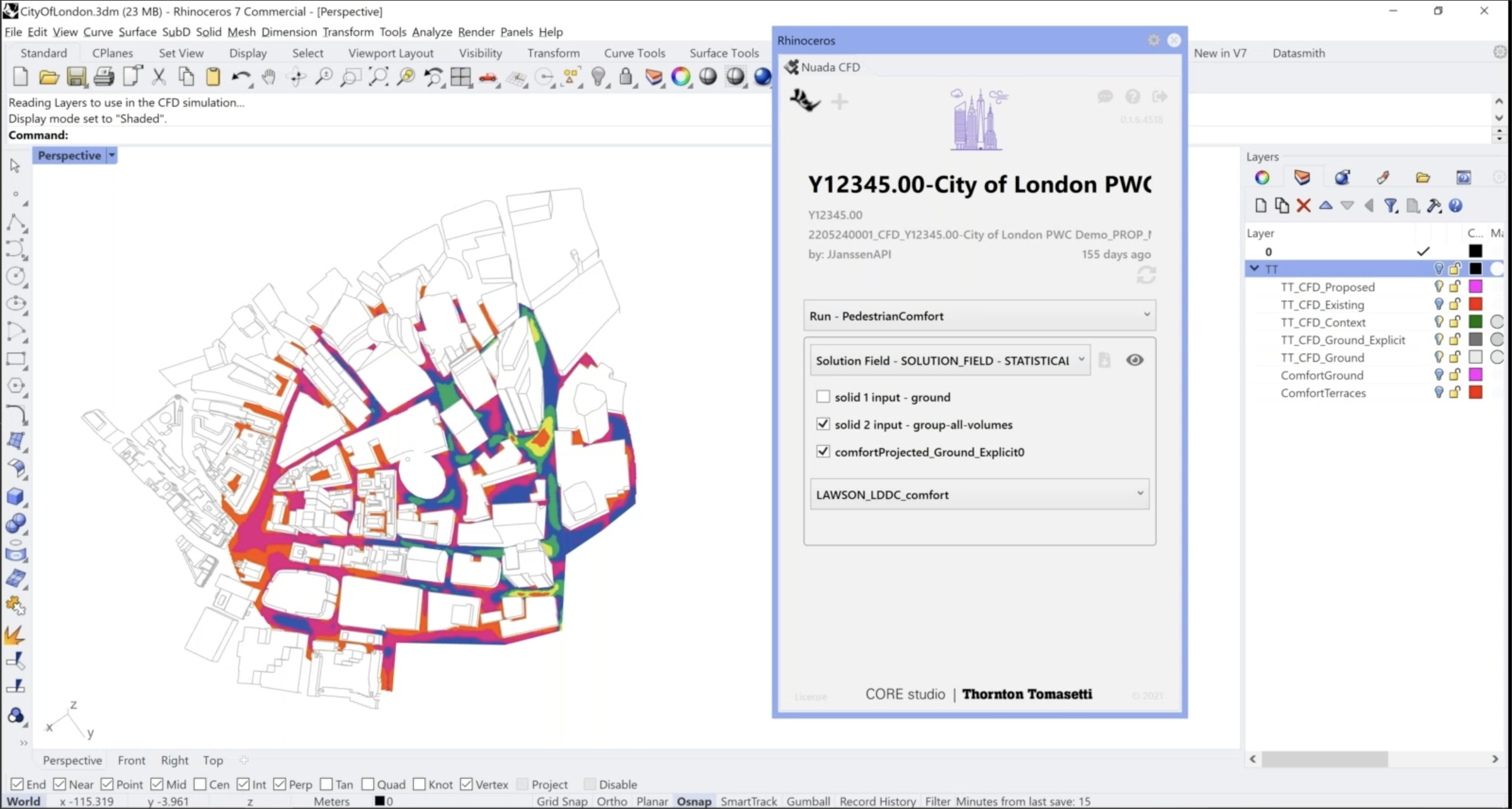
Task: Click the red car icon in the toolbar
Action: click(x=488, y=77)
